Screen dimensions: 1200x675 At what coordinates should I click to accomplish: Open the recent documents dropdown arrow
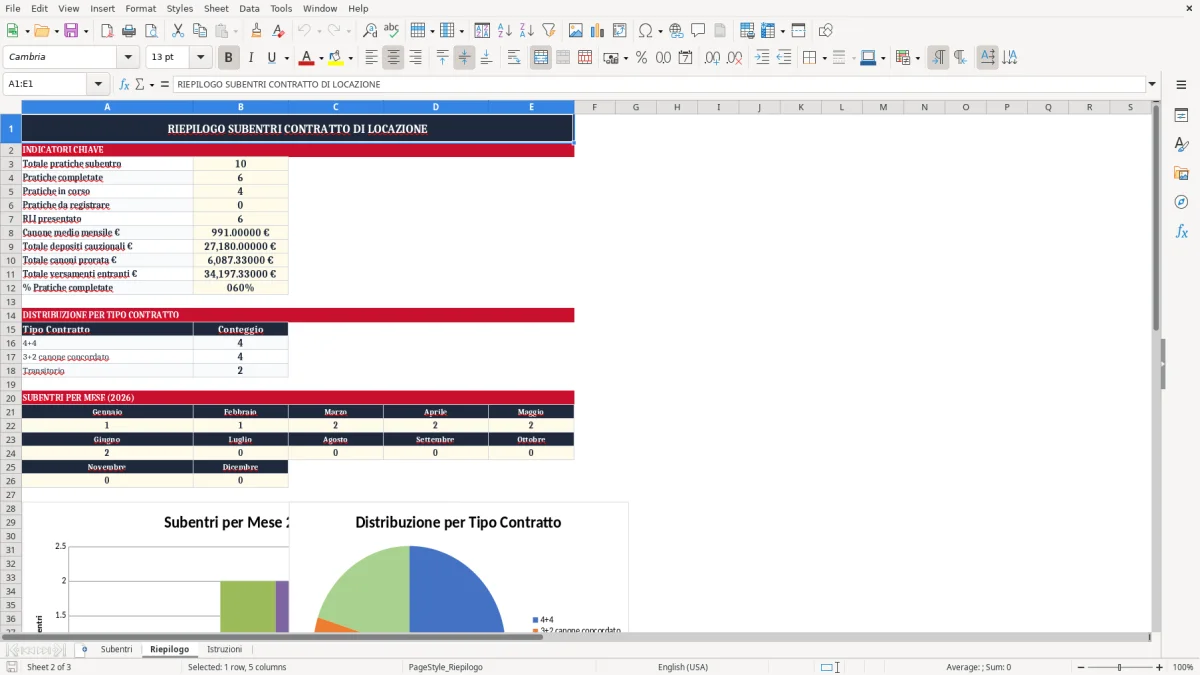[54, 31]
